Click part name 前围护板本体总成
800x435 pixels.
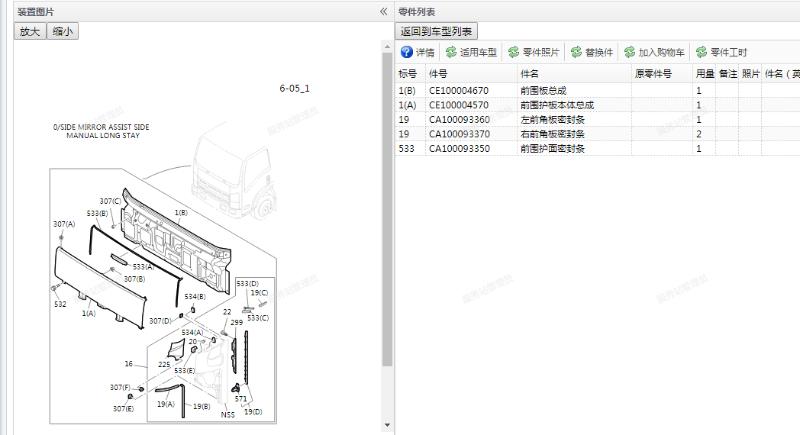click(557, 105)
